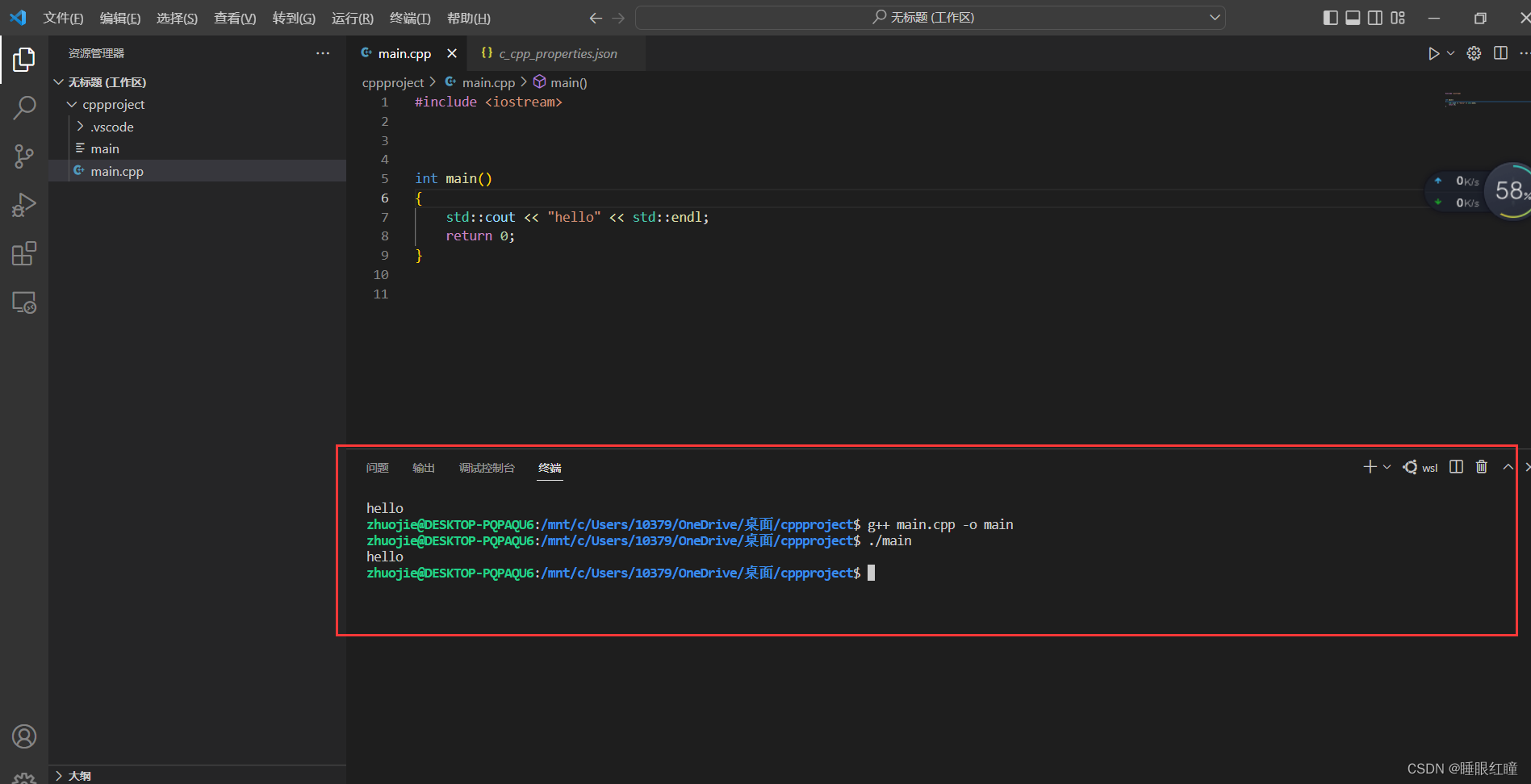
Task: Click main() in the breadcrumb
Action: [x=568, y=82]
